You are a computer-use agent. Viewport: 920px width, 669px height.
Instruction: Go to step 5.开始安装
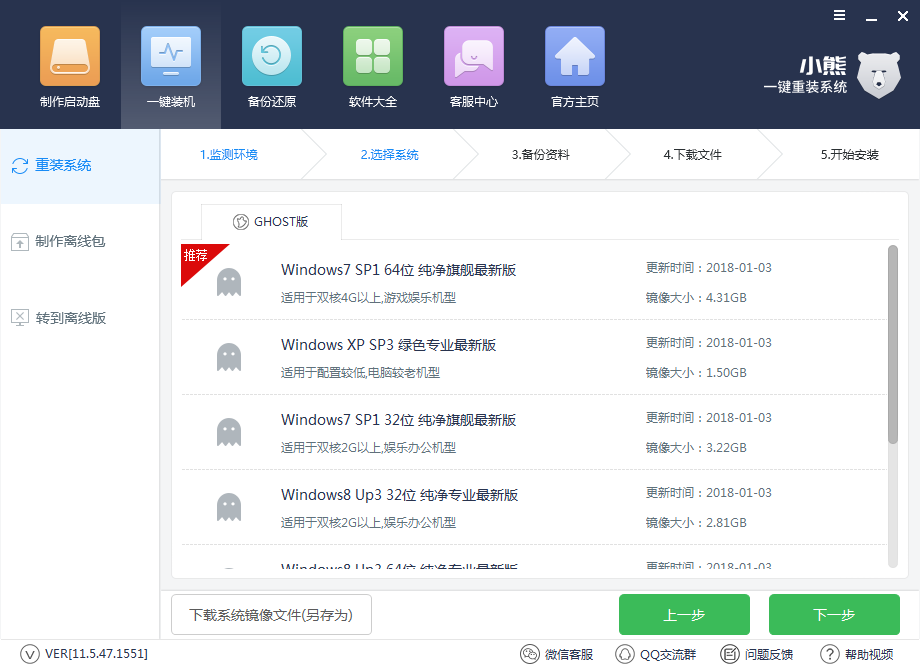click(850, 155)
